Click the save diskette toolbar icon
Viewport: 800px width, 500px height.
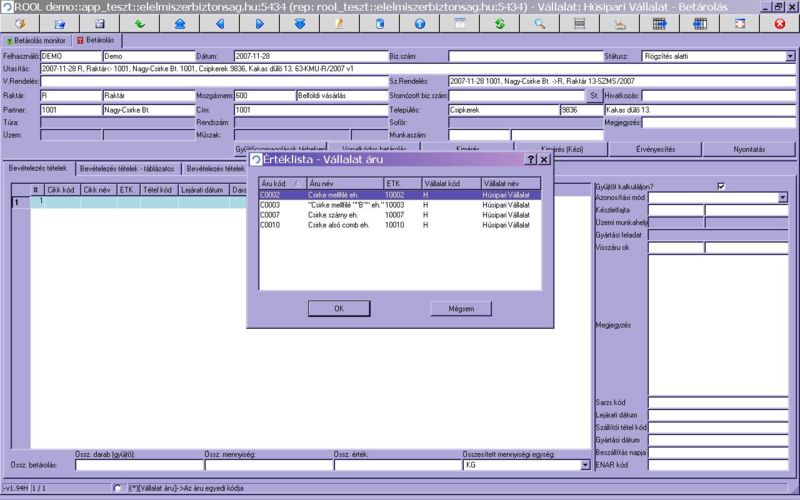(99, 23)
